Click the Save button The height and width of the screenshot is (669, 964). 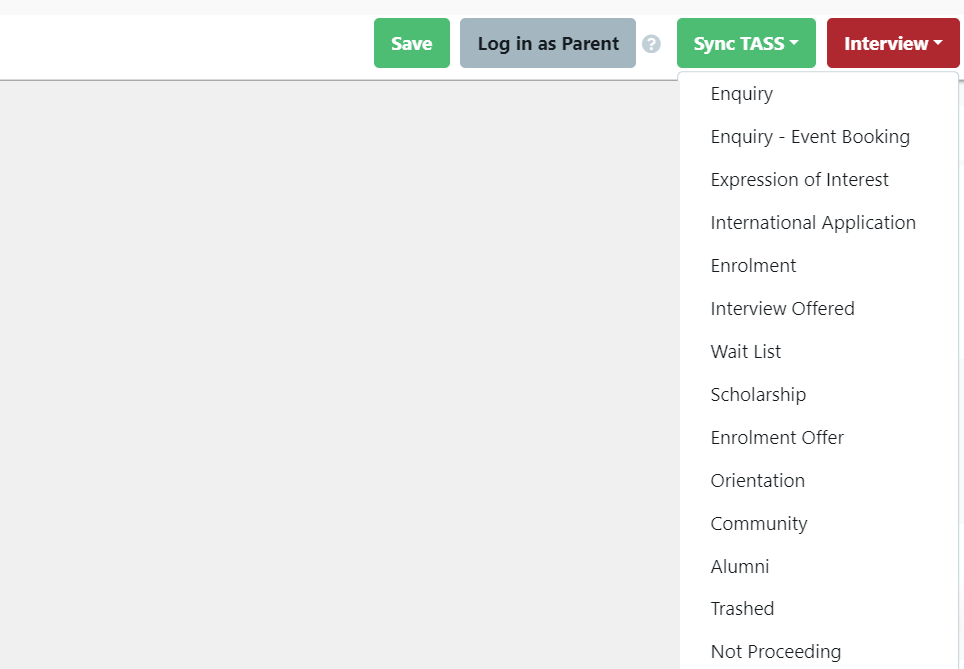click(x=411, y=43)
